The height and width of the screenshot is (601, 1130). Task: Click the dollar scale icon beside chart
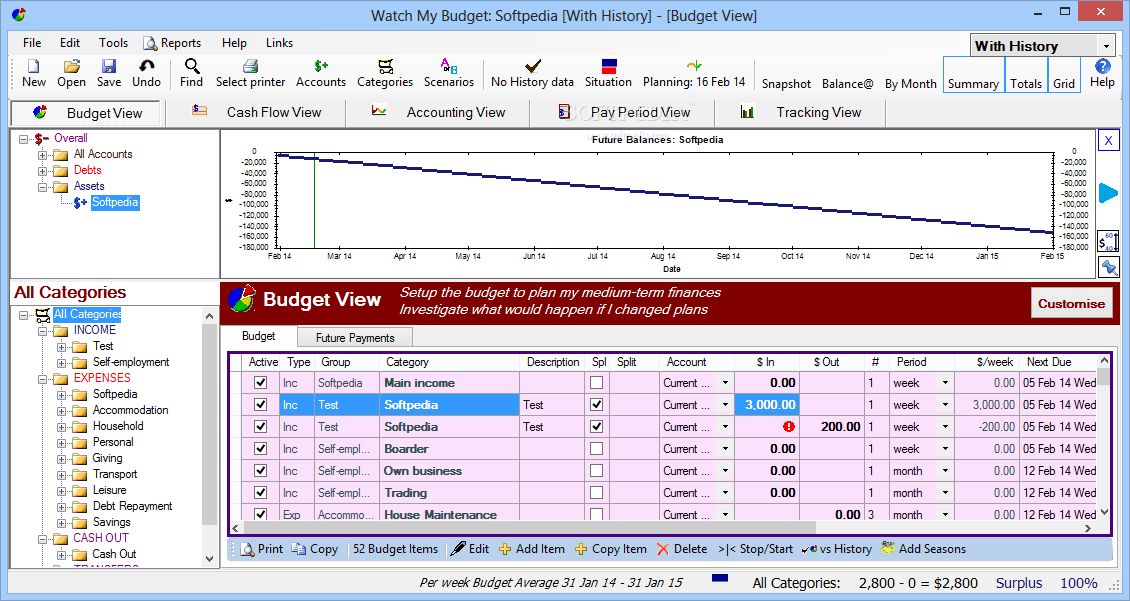coord(1108,241)
